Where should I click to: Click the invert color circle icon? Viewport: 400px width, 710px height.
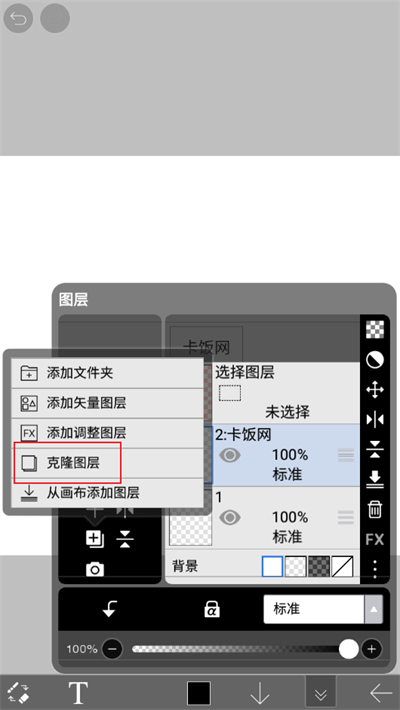click(x=375, y=360)
